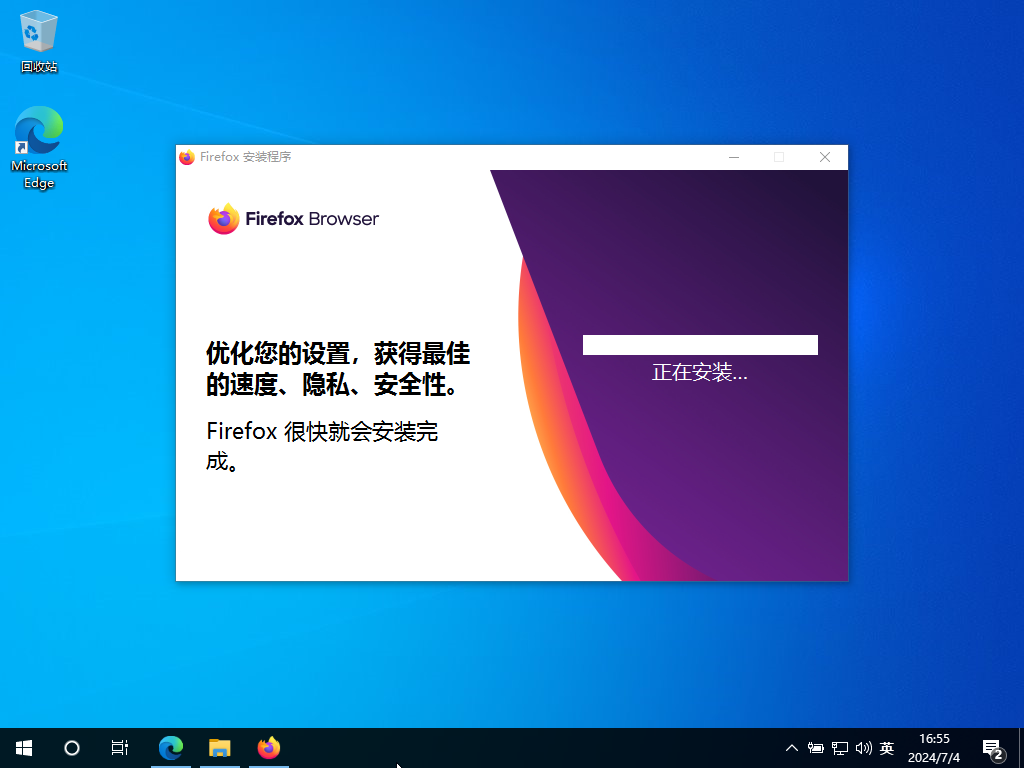1024x768 pixels.
Task: Switch the input language via the 英 indicator
Action: (x=887, y=747)
